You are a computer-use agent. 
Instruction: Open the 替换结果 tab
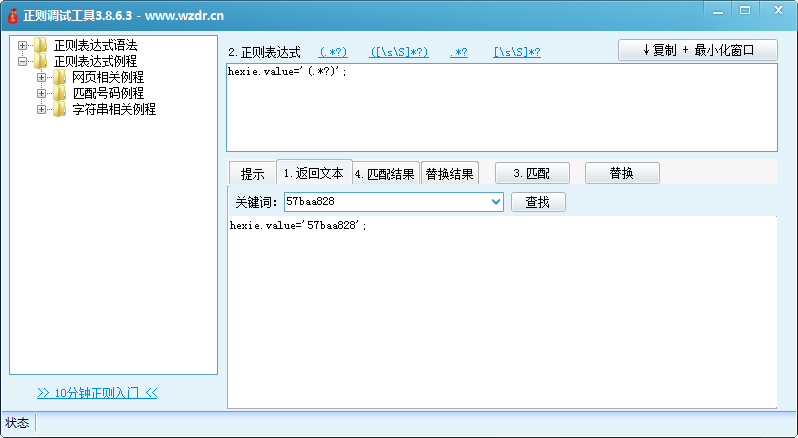449,173
